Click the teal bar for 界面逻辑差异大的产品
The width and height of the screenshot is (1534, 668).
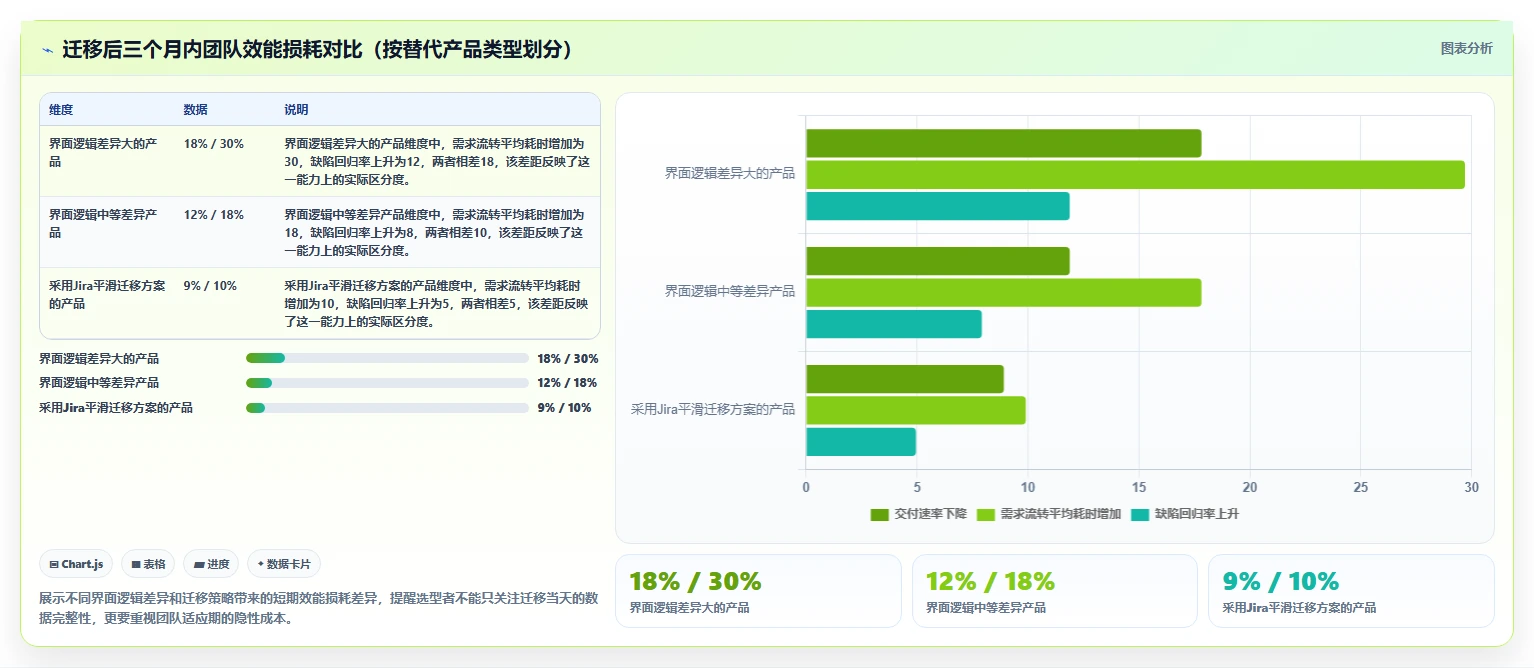point(937,207)
